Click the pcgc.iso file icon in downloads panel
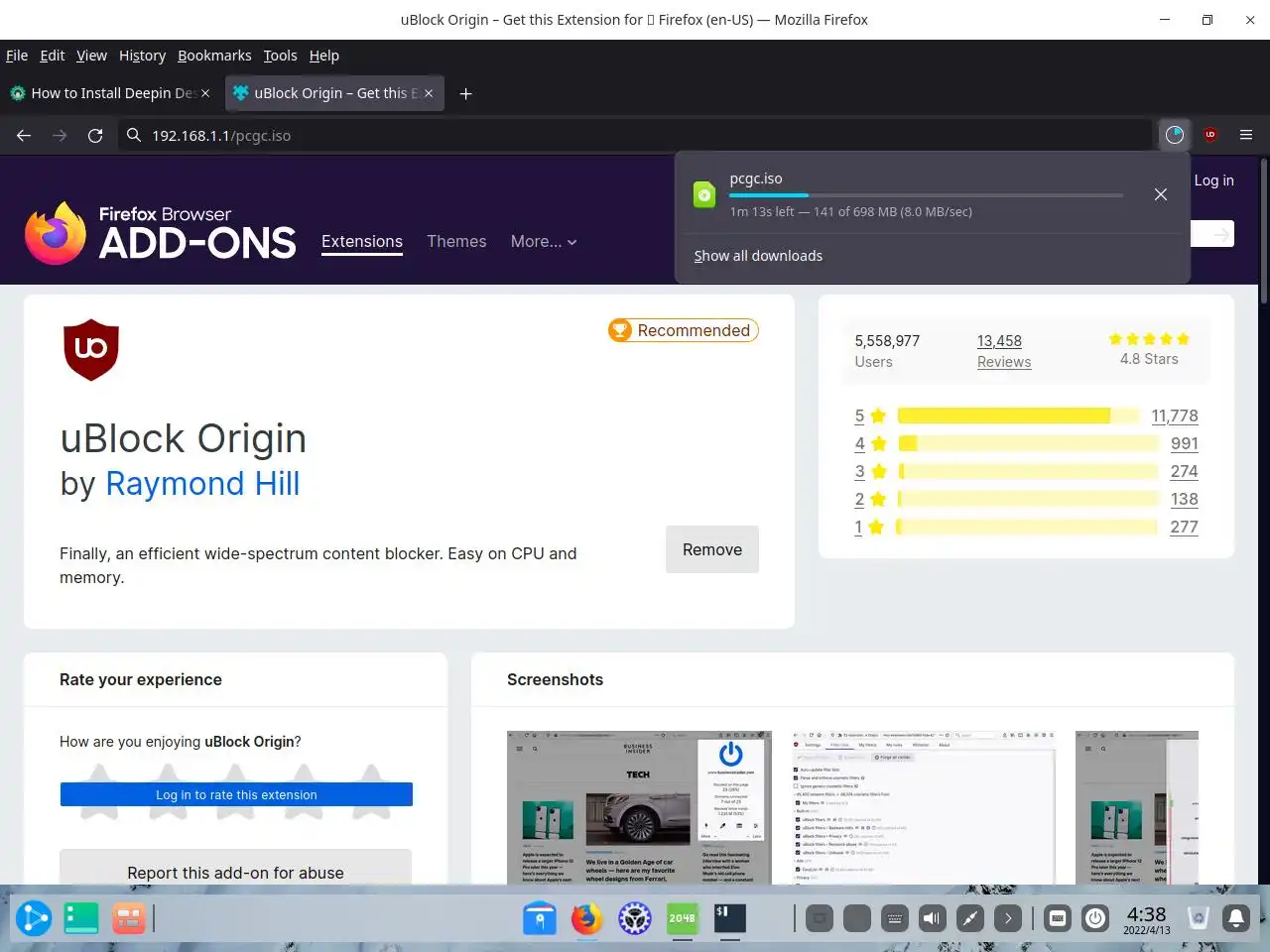The image size is (1270, 952). [x=704, y=194]
